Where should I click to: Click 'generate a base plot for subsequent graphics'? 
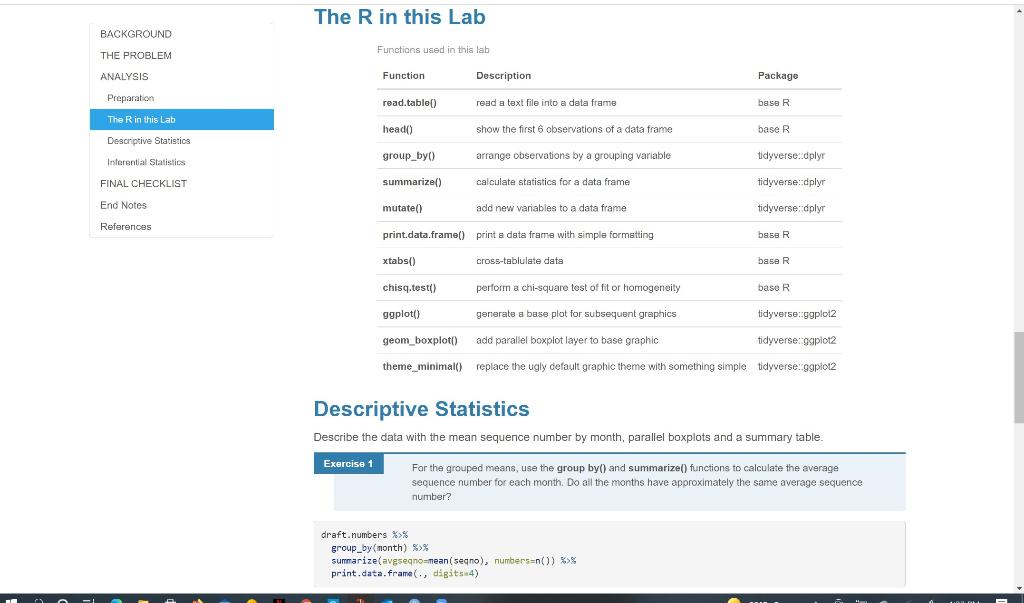(576, 314)
